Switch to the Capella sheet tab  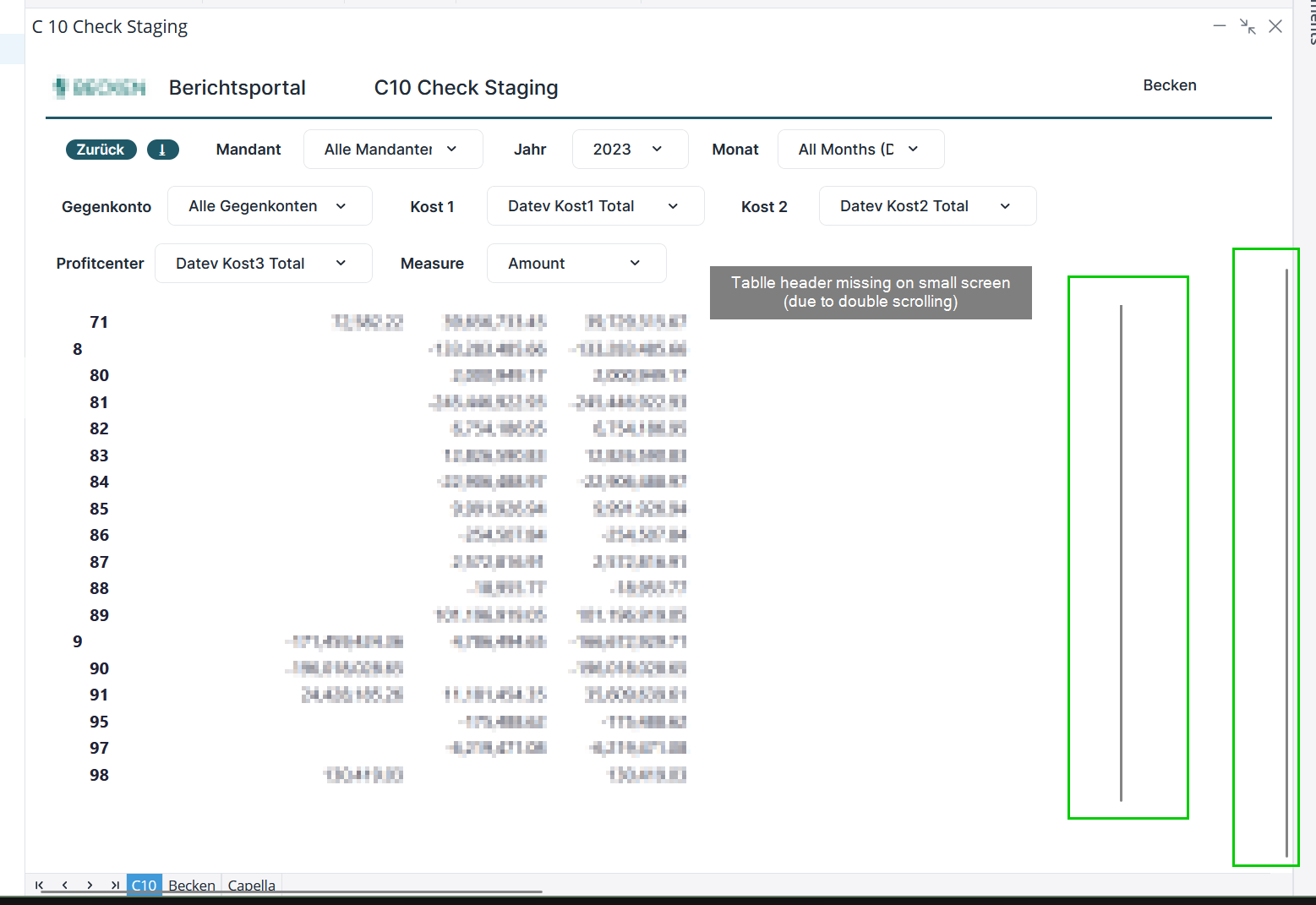click(251, 885)
